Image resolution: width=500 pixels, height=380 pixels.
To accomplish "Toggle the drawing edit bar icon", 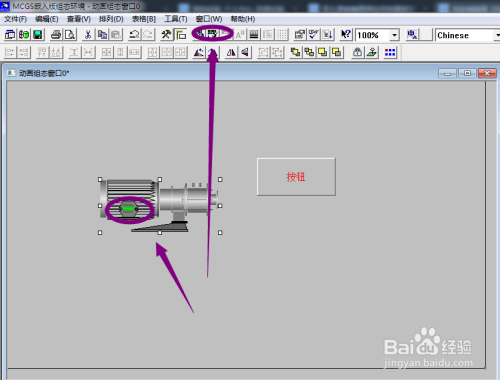I will (180, 34).
